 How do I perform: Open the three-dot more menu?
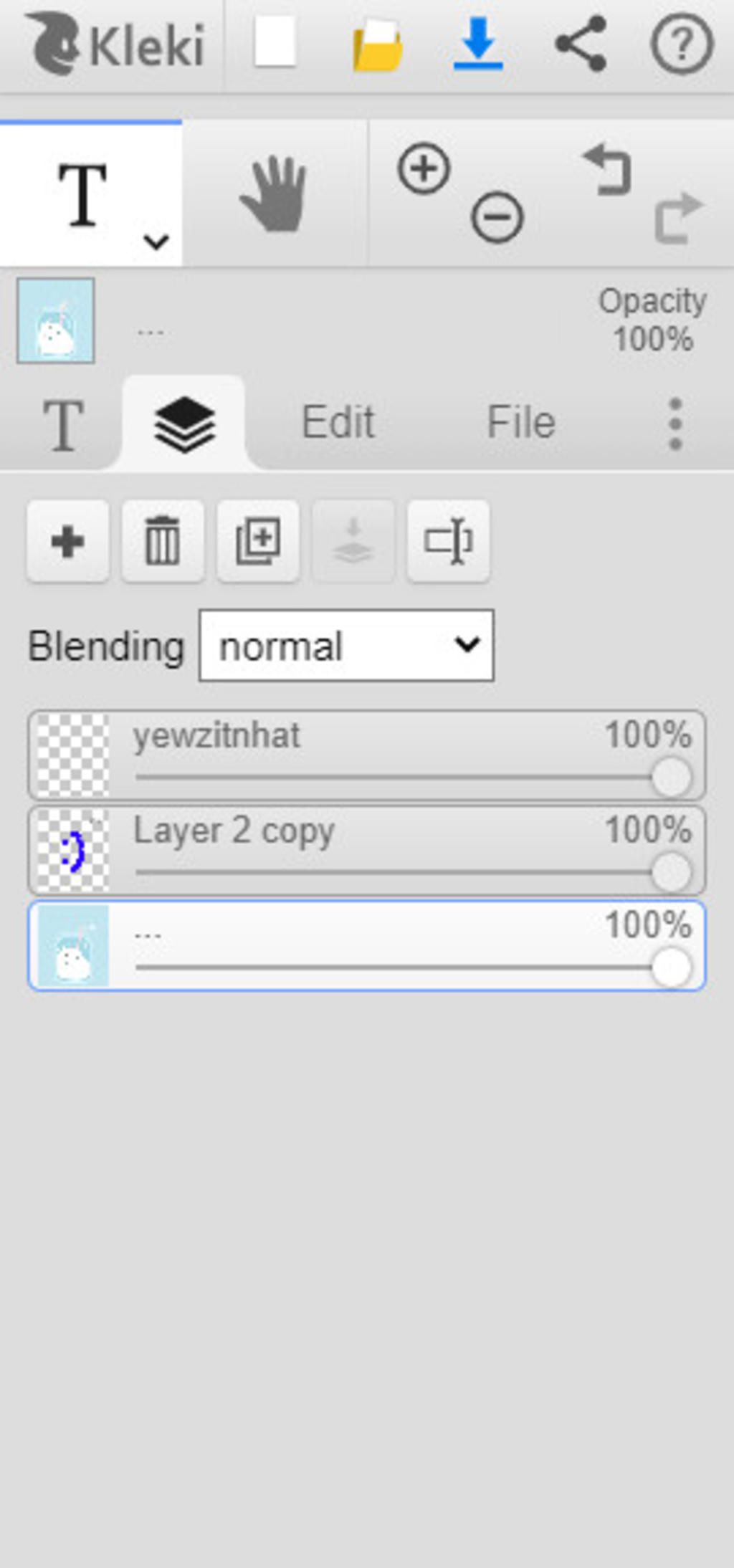coord(675,424)
